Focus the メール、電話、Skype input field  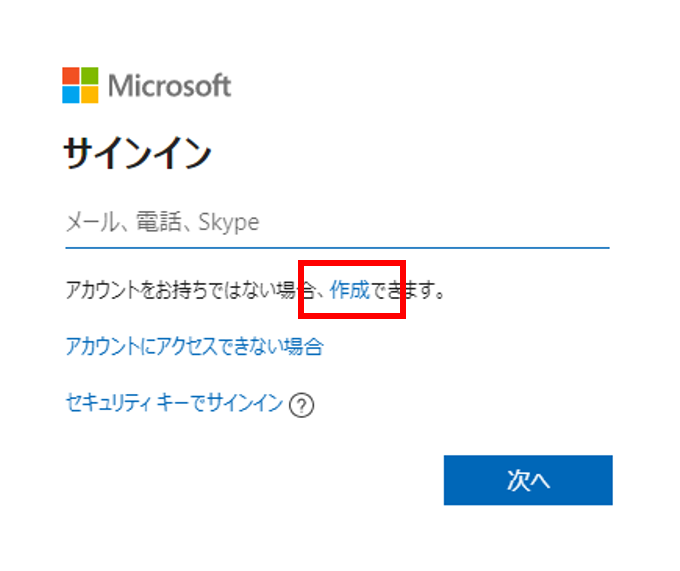click(x=336, y=222)
